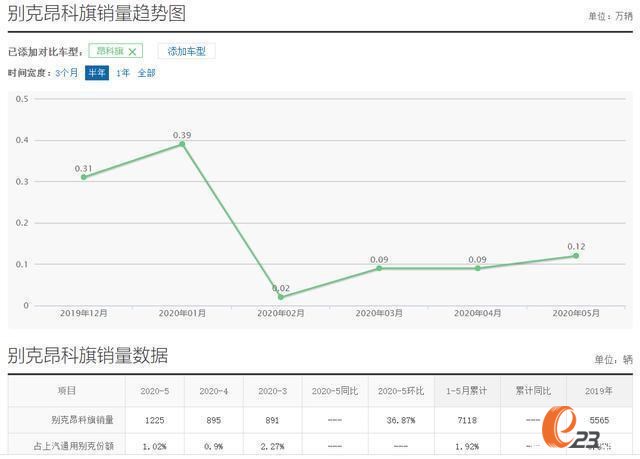Click the 2020-5环比 column header
Screen dimensions: 640x459
(x=401, y=391)
